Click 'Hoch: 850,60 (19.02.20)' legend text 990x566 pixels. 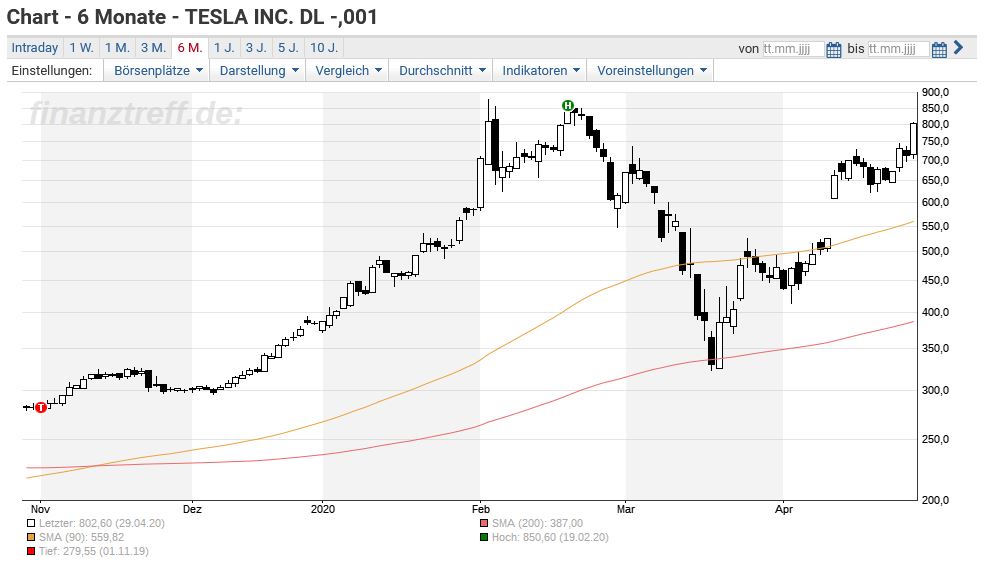(551, 538)
